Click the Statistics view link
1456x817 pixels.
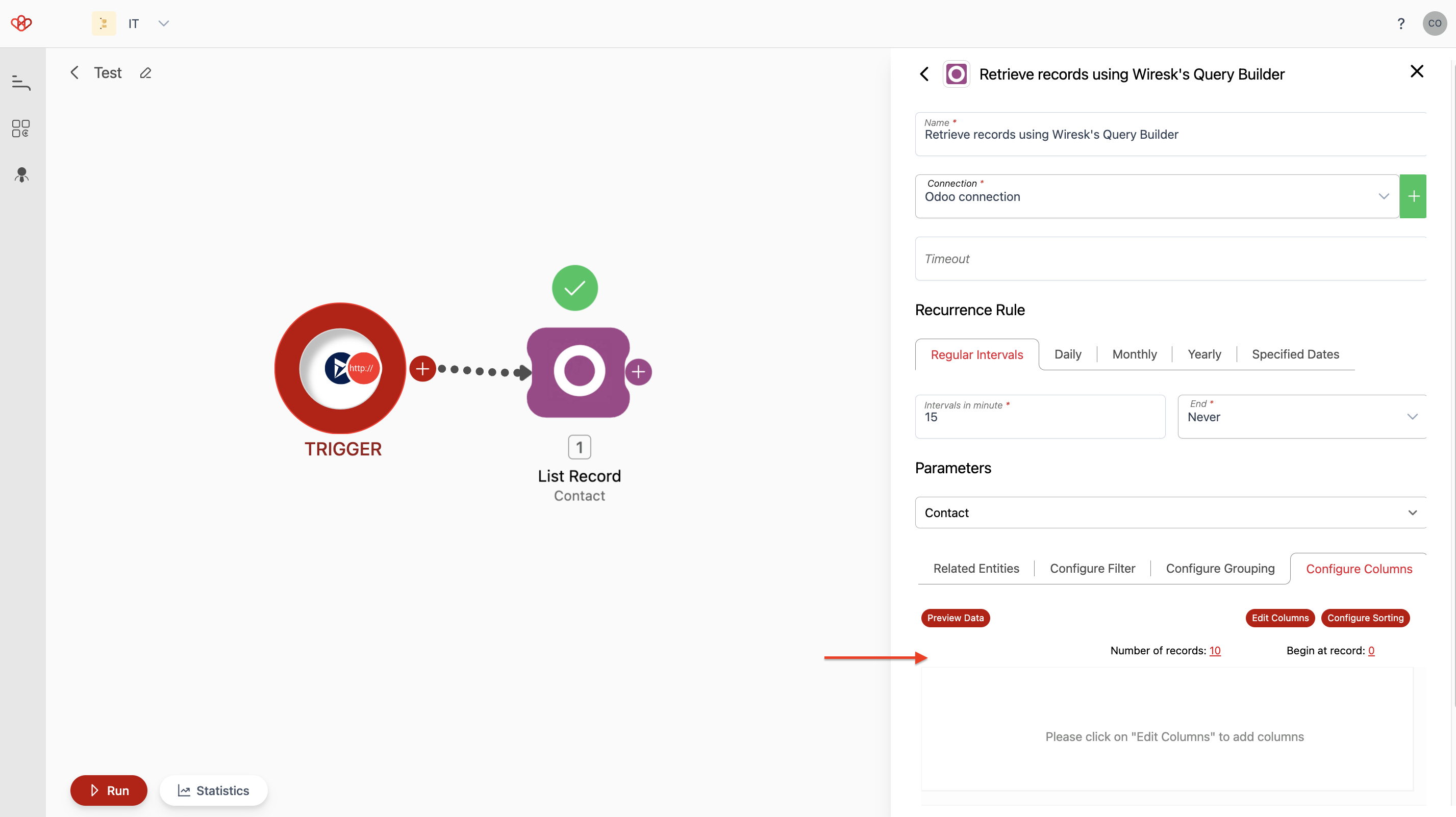(x=213, y=790)
